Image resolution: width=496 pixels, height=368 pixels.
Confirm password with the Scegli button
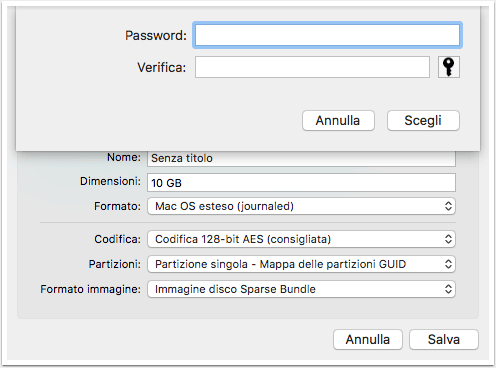pos(423,120)
